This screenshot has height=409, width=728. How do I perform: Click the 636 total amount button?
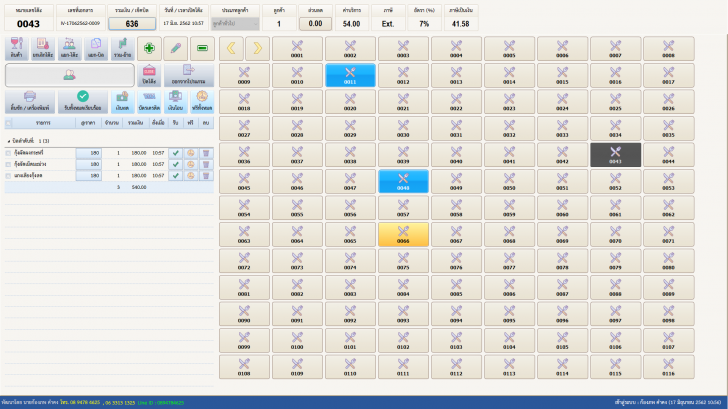(x=132, y=24)
